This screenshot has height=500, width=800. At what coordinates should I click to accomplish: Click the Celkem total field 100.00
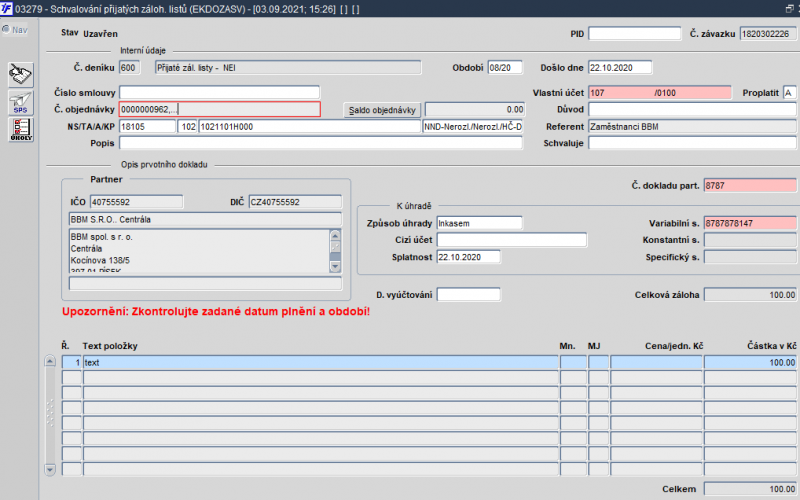point(750,489)
